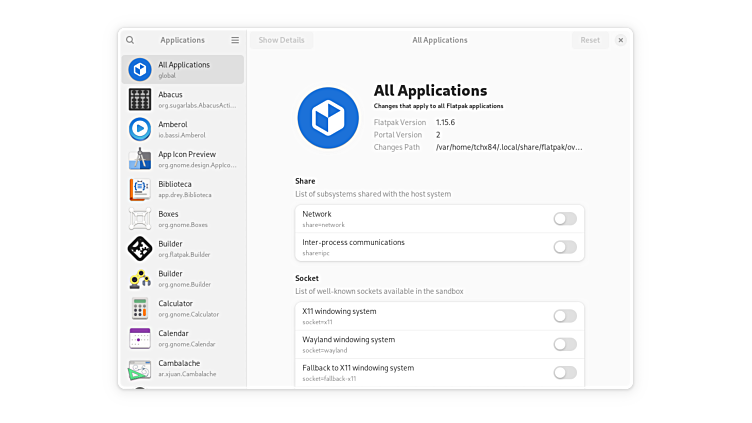Click the Show Details button
The width and height of the screenshot is (752, 423).
281,40
